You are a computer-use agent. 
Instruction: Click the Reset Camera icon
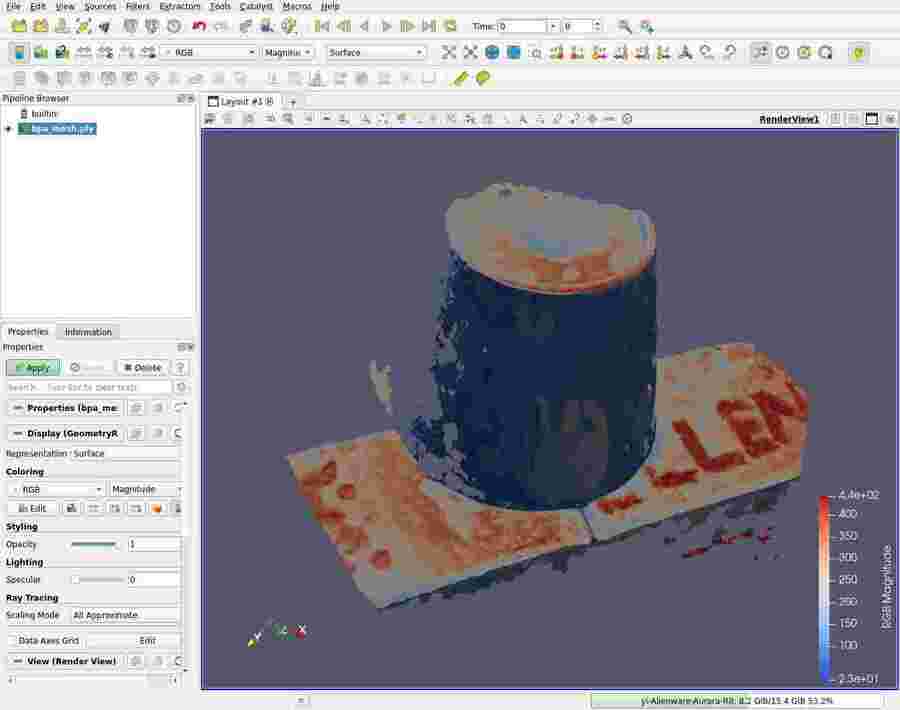coord(448,52)
